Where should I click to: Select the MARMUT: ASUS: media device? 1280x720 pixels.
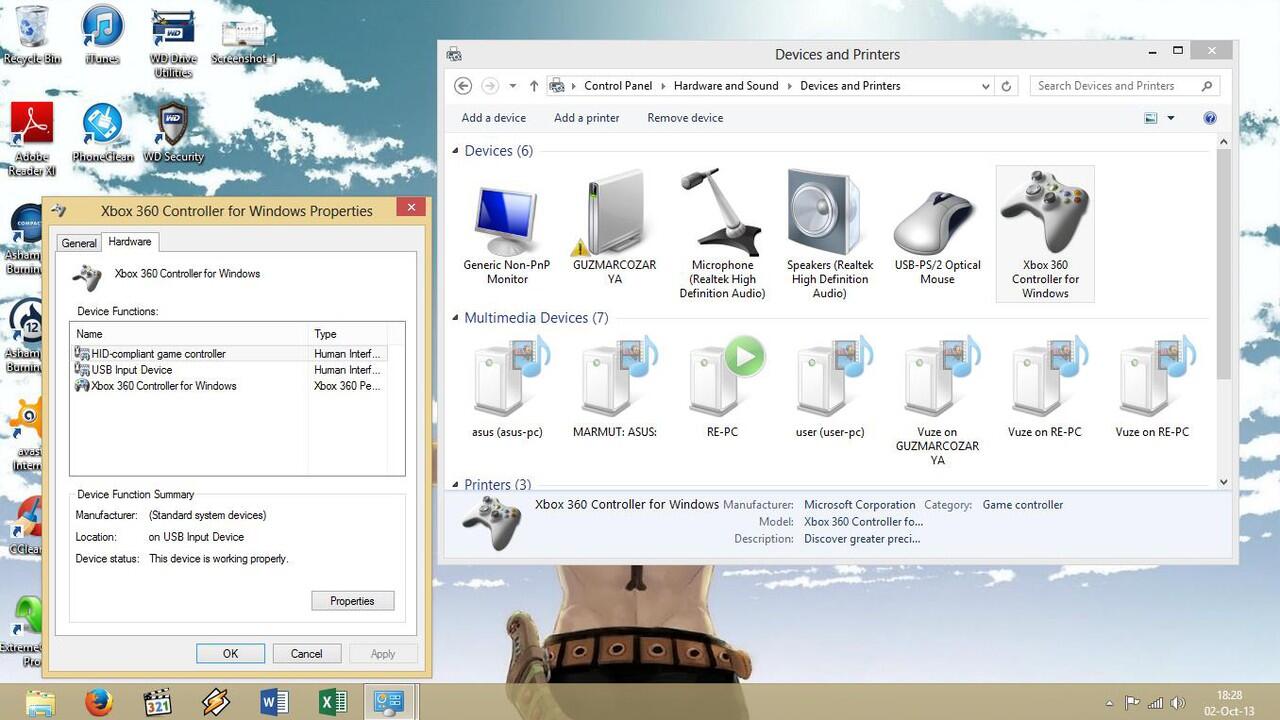pyautogui.click(x=615, y=388)
